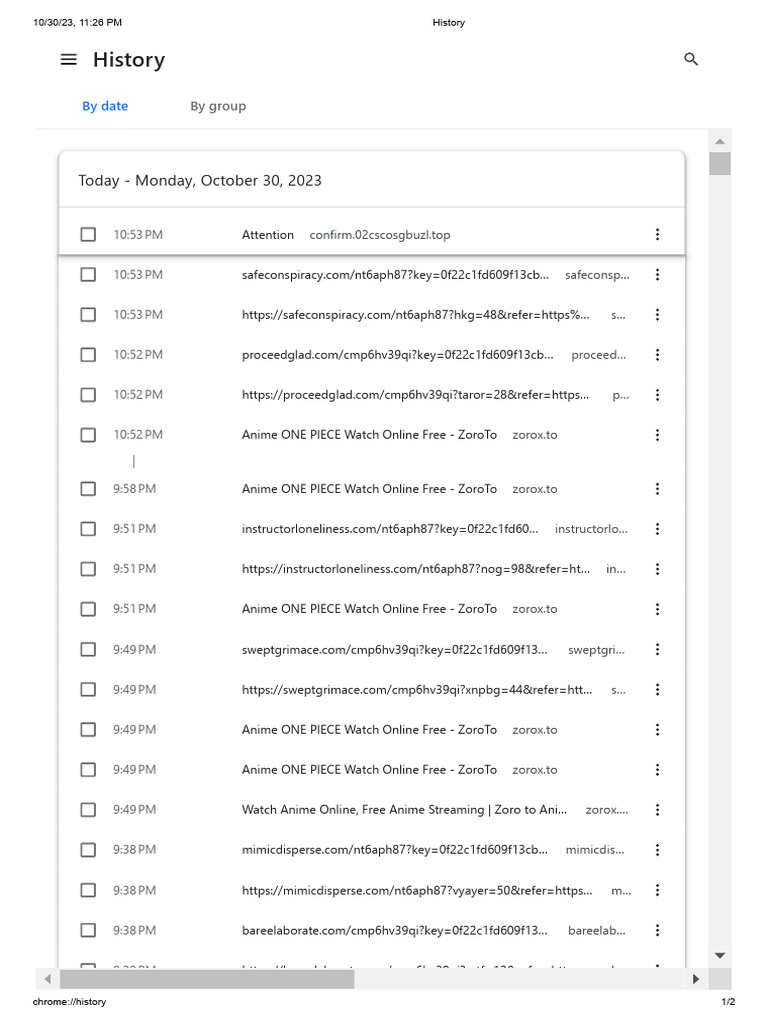Image resolution: width=768 pixels, height=1024 pixels.
Task: Check the bareelaborate.com entry box
Action: 88,930
